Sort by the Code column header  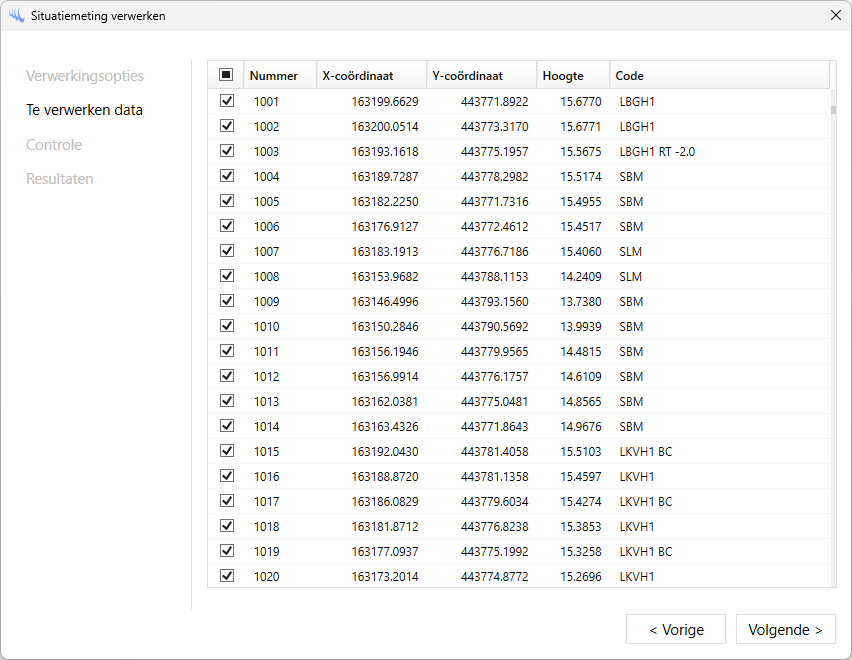pyautogui.click(x=630, y=76)
